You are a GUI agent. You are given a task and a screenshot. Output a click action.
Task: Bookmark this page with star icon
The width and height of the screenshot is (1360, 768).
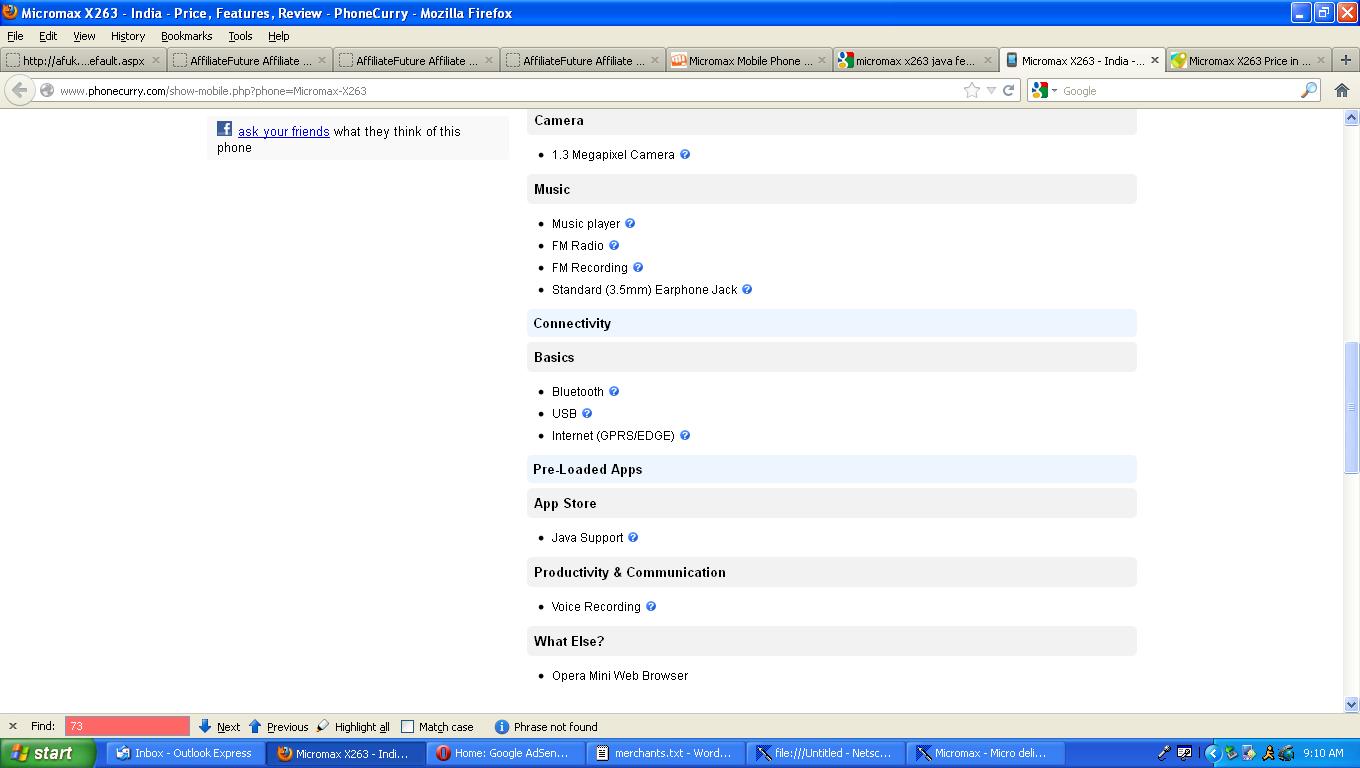pos(971,90)
